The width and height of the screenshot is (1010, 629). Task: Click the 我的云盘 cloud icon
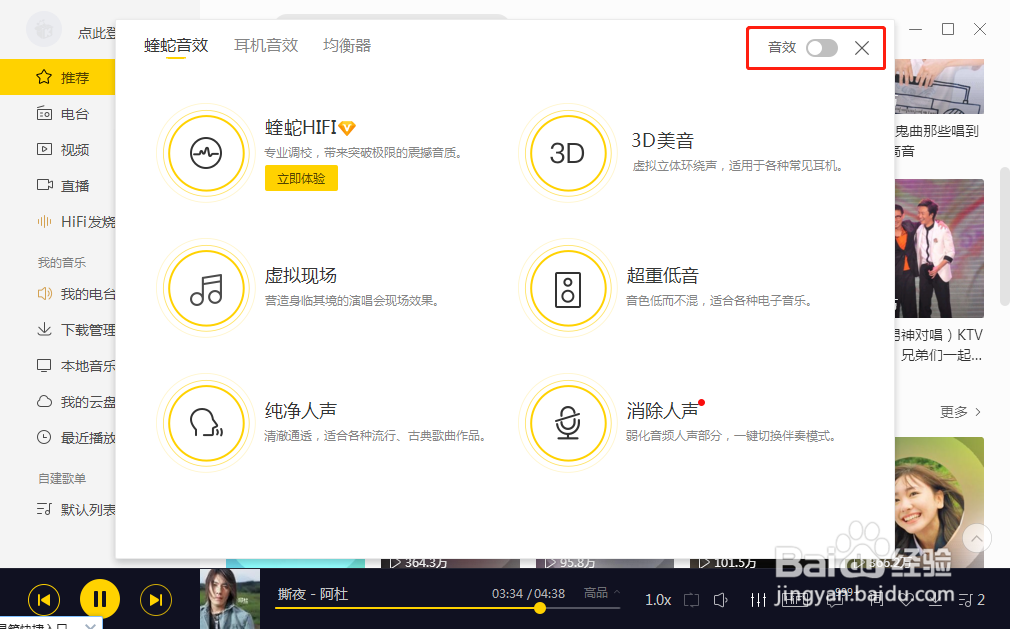tap(44, 402)
